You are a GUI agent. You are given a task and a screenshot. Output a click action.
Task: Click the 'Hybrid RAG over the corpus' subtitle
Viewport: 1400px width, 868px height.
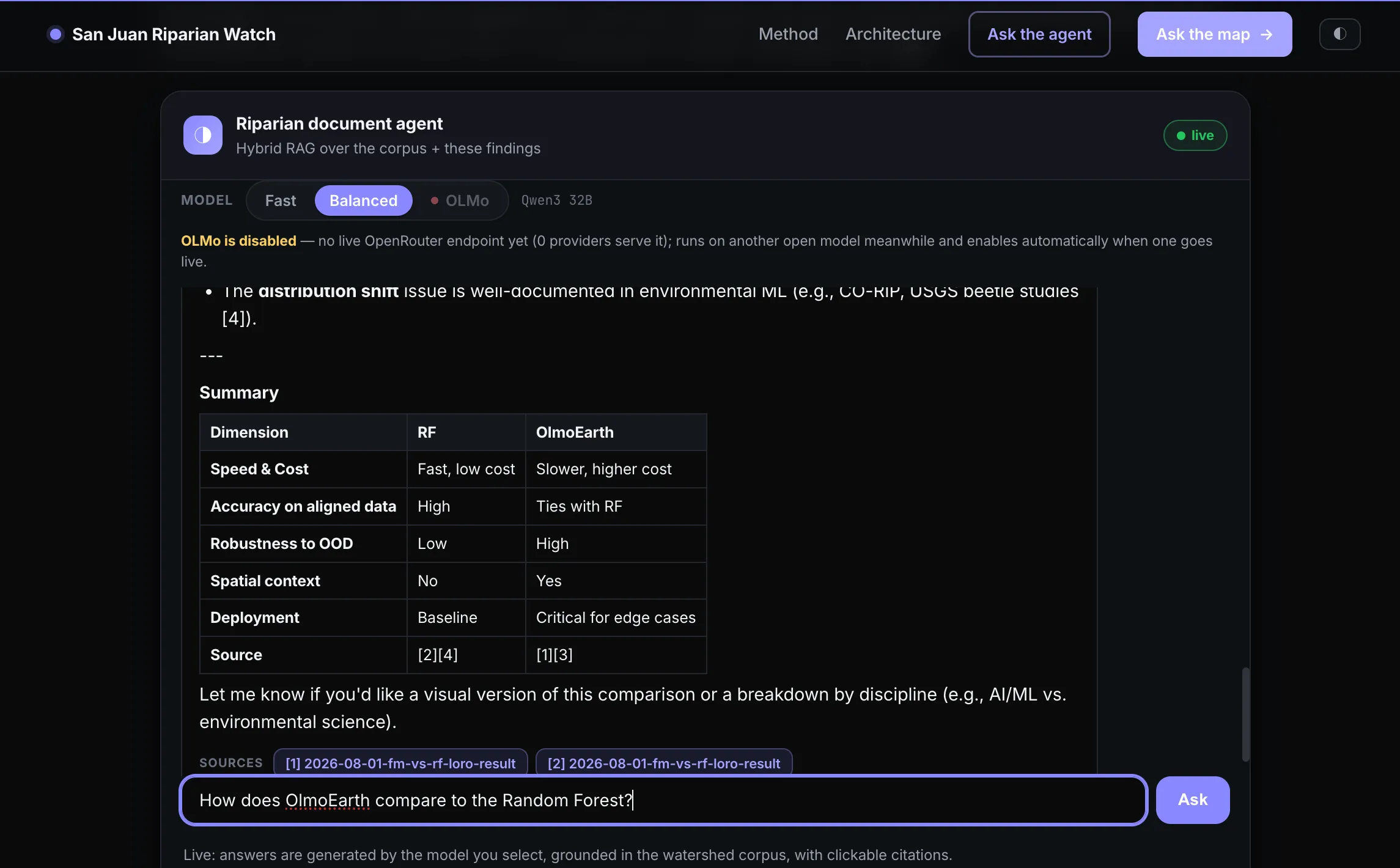click(x=388, y=149)
